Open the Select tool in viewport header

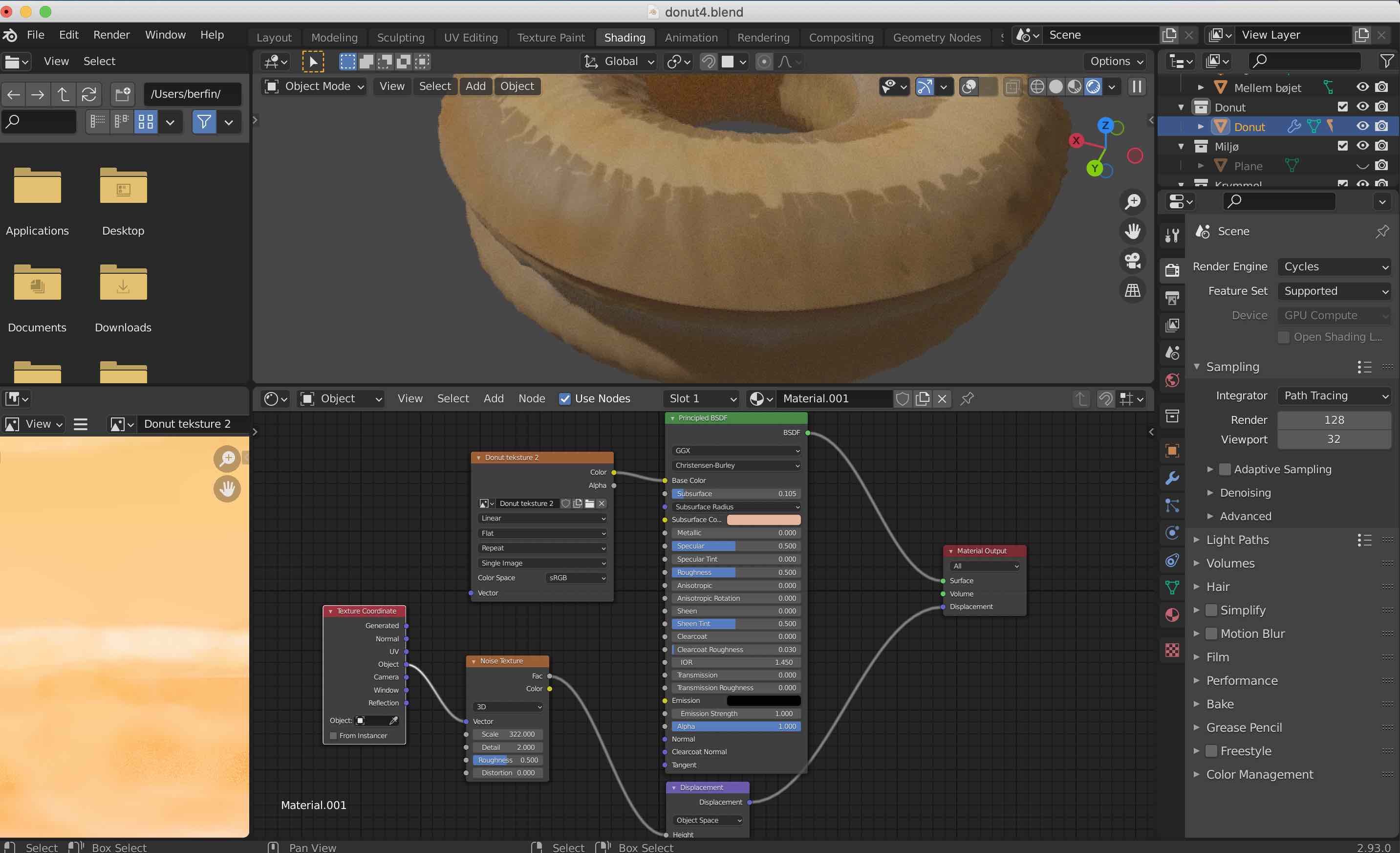tap(313, 62)
